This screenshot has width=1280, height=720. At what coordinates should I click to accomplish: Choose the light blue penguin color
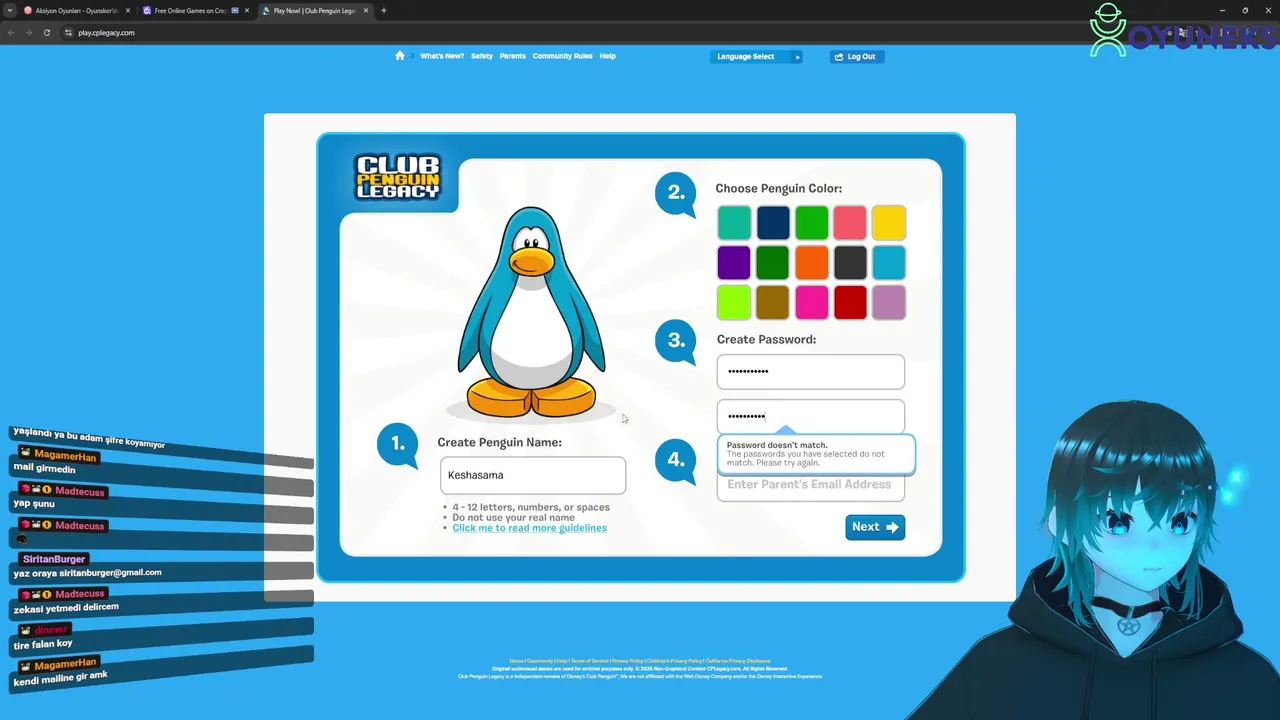pos(889,263)
